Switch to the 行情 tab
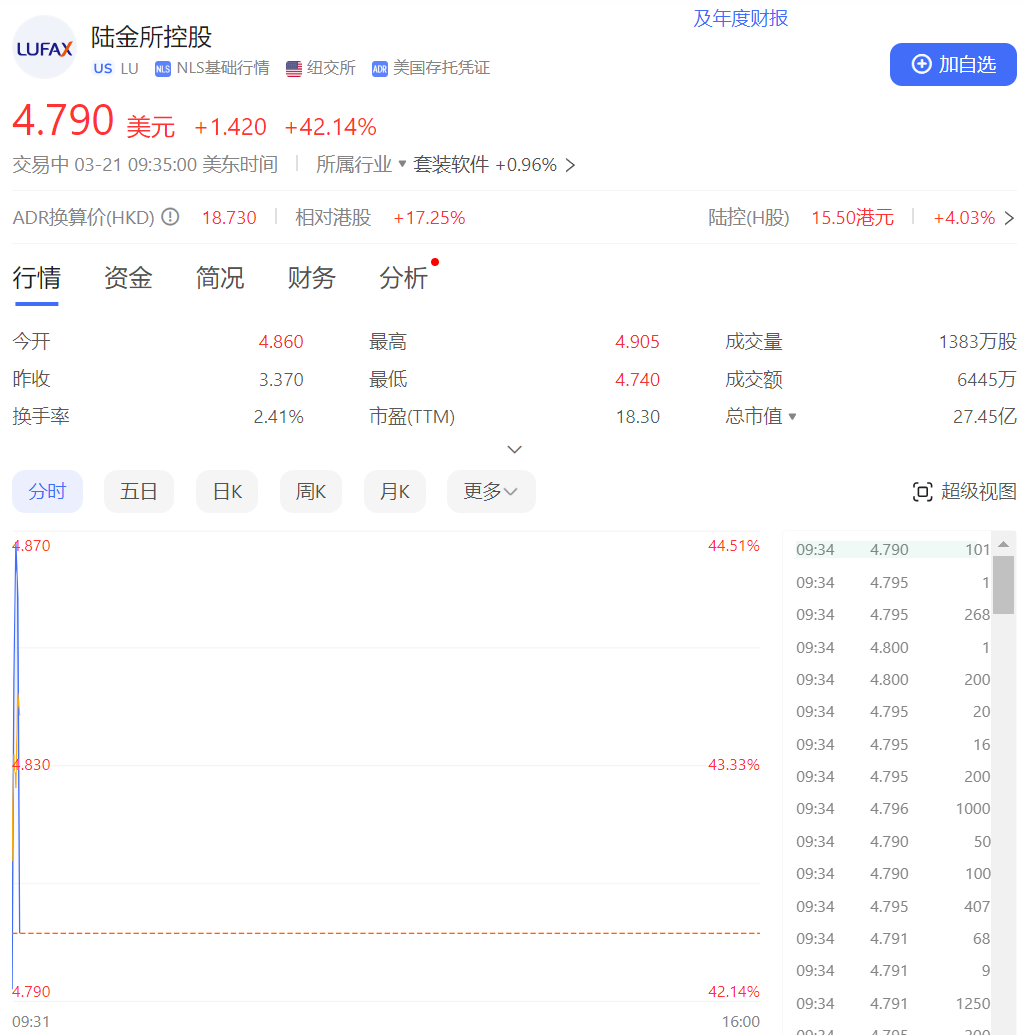This screenshot has width=1024, height=1035. 36,278
